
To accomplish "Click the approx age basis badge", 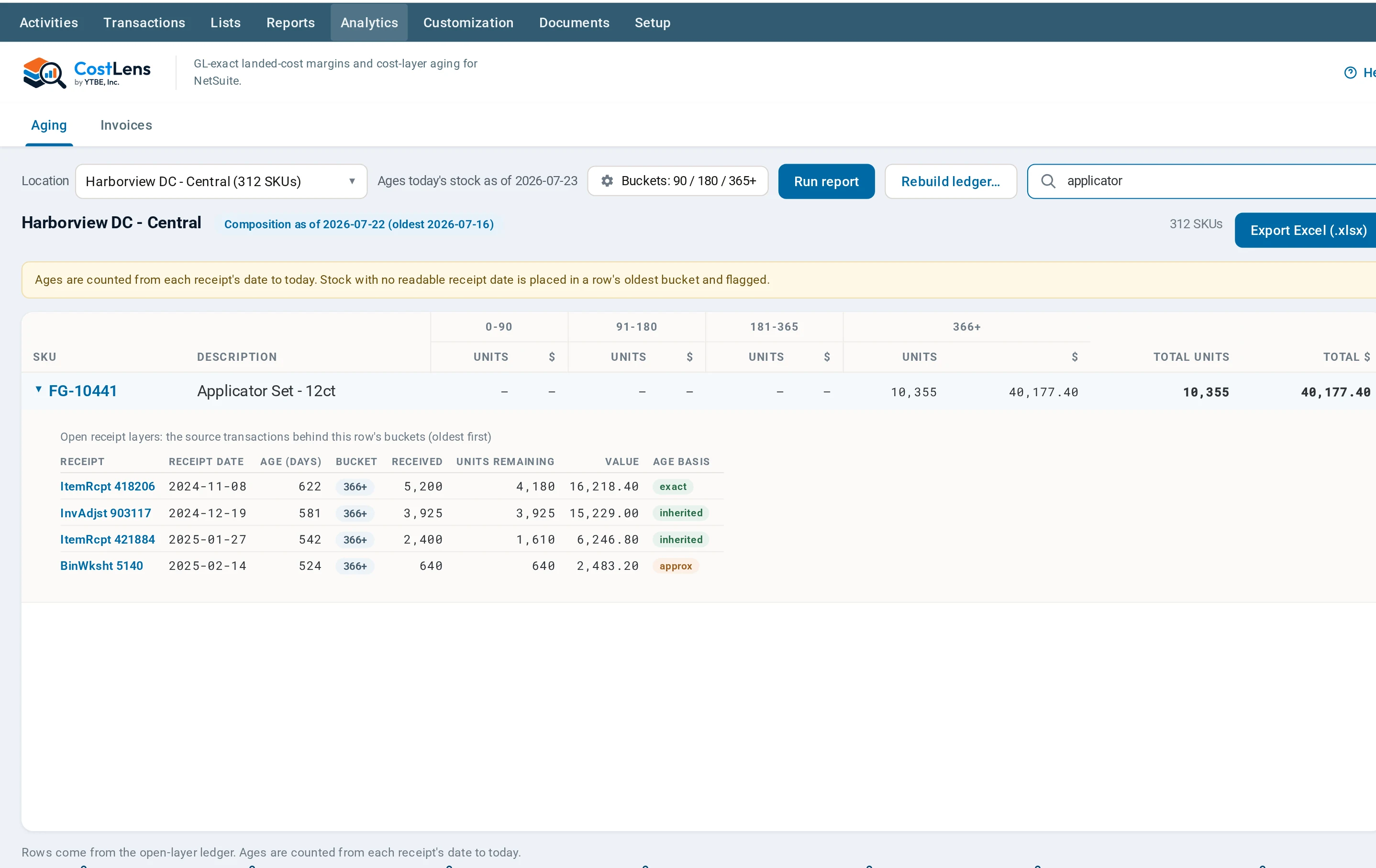I will pyautogui.click(x=676, y=566).
